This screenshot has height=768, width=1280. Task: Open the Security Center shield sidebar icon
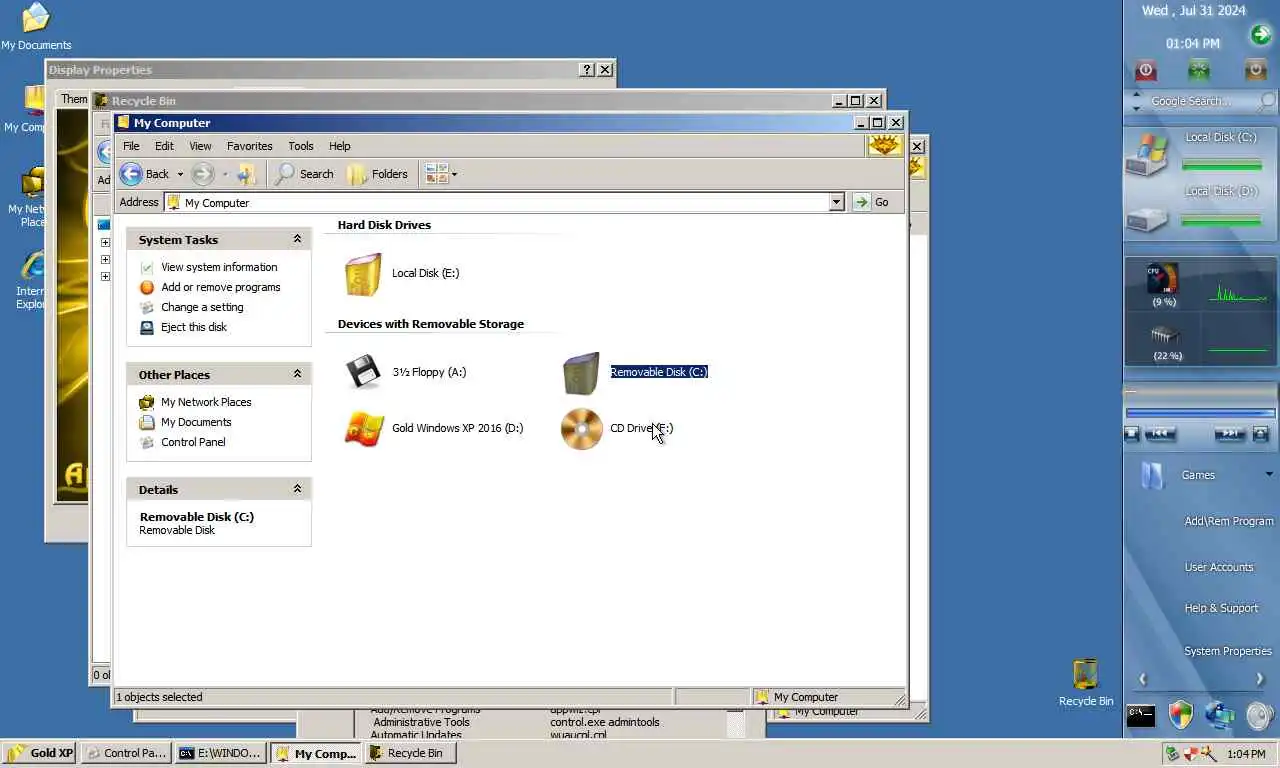pyautogui.click(x=1181, y=714)
